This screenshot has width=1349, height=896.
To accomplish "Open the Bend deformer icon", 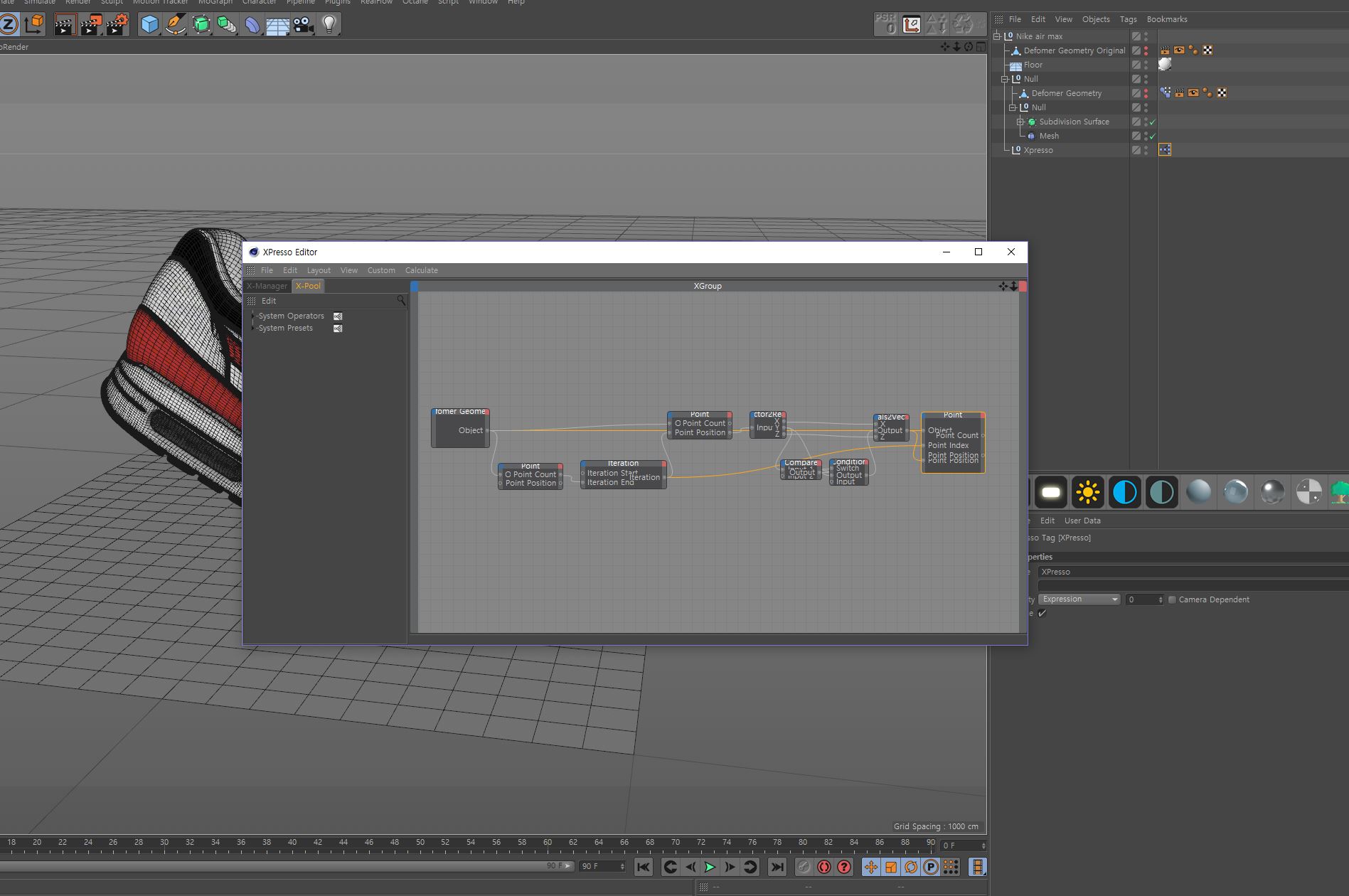I will pos(252,25).
